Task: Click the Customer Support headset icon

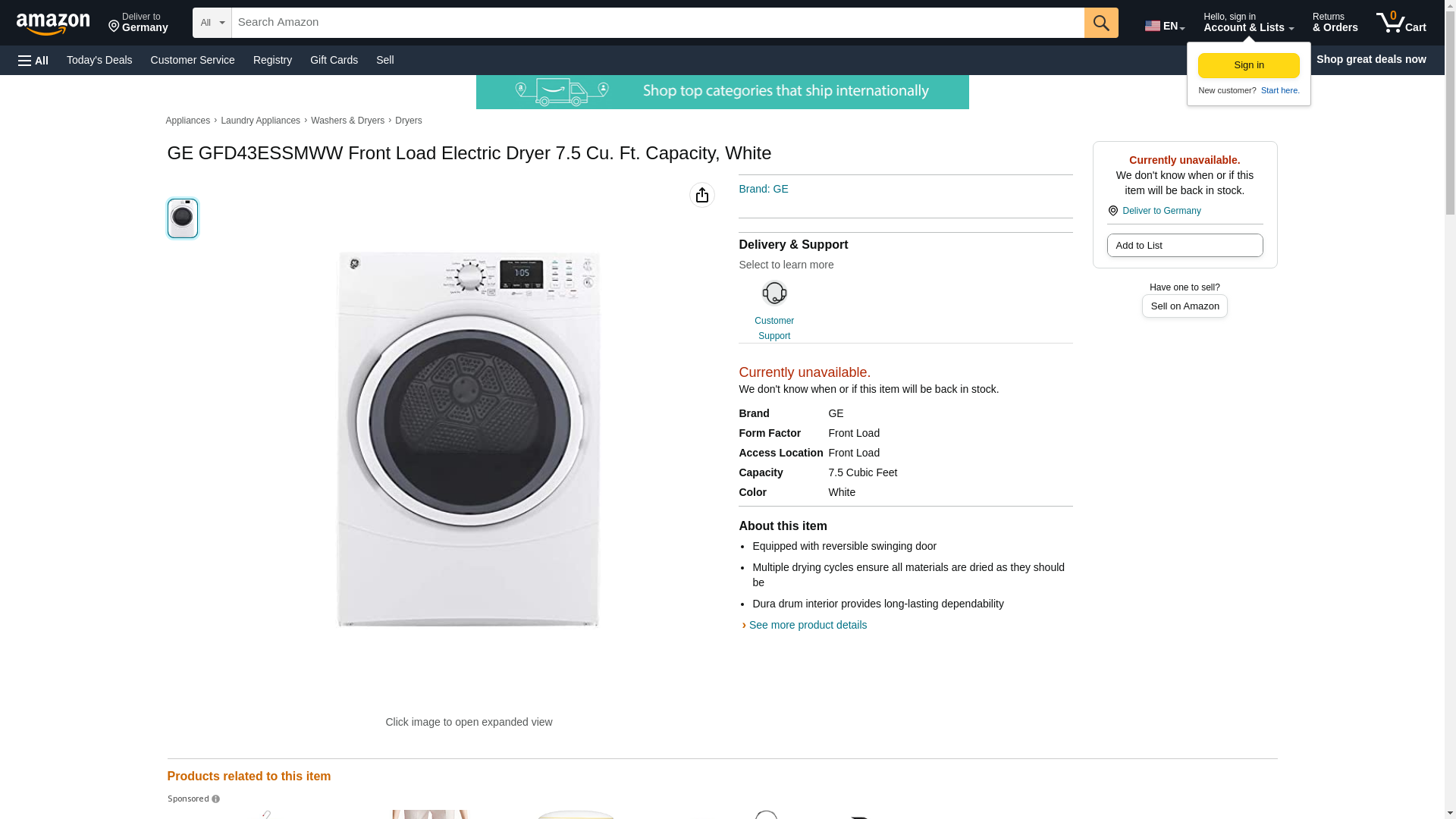Action: point(774,293)
